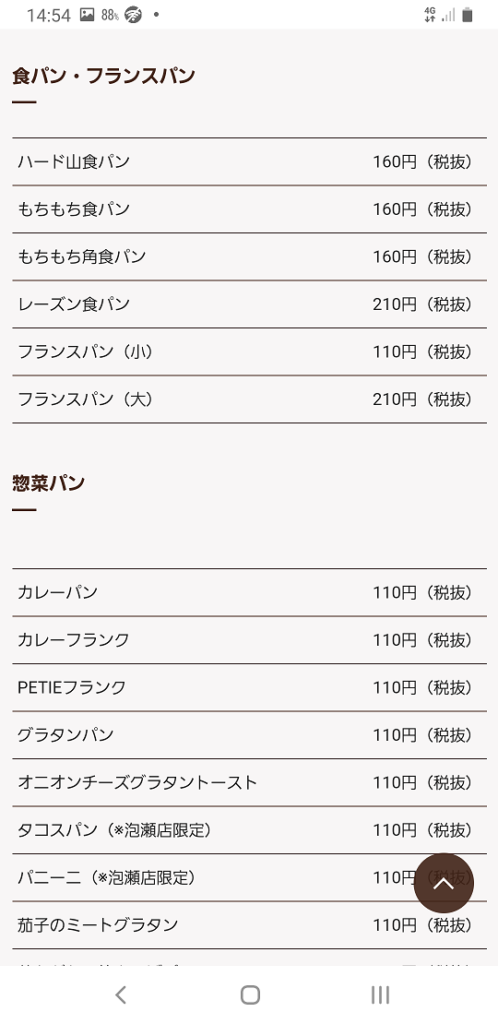The image size is (498, 1024).
Task: Select the ハード山食パン row
Action: (249, 162)
